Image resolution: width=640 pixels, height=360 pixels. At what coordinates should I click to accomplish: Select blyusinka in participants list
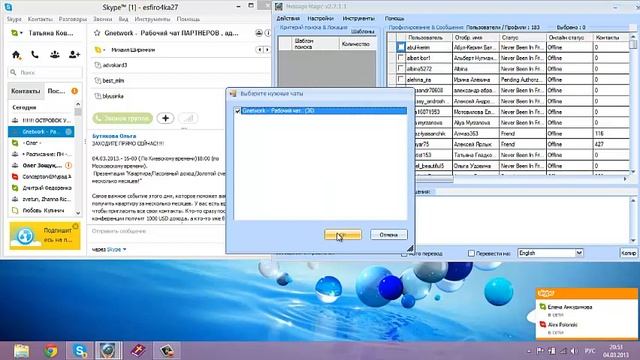point(109,96)
